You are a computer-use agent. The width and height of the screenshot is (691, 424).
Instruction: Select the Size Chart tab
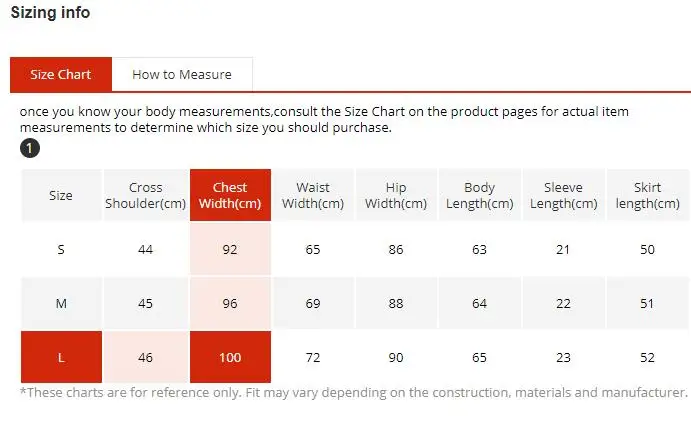pos(61,74)
